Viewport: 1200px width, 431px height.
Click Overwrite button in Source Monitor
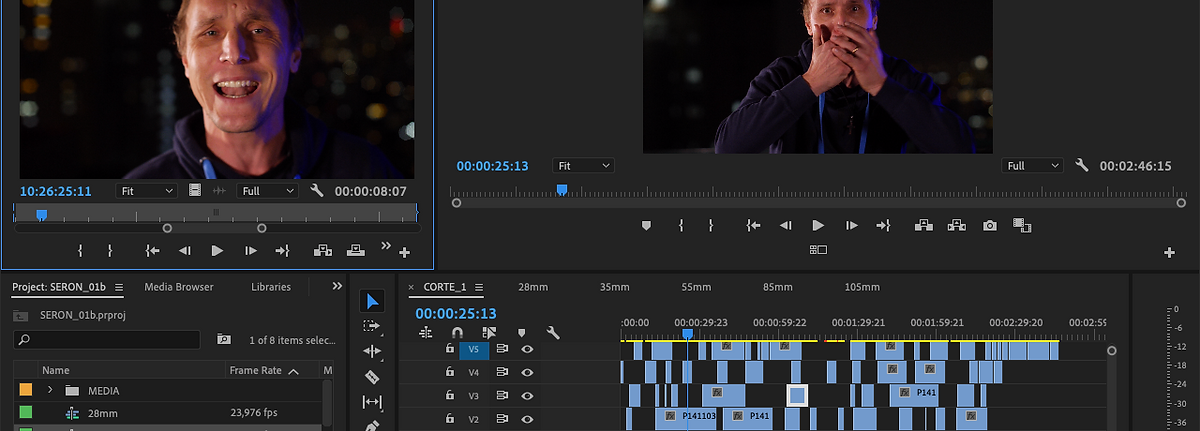tap(355, 251)
